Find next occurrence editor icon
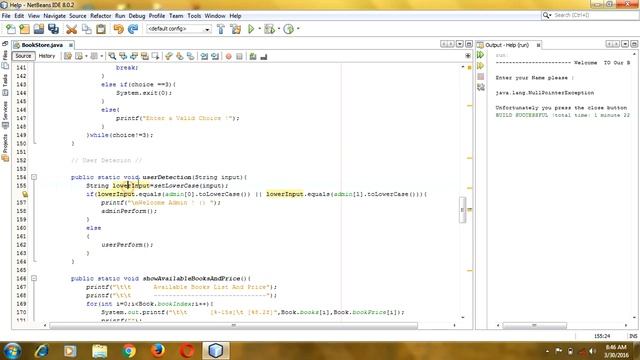The image size is (640, 360). [134, 56]
